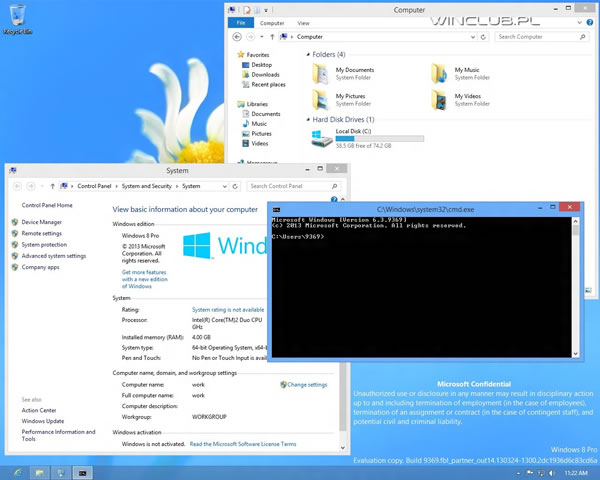Open the cmd.exe window system menu icon
Viewport: 600px width, 480px height.
(x=276, y=209)
